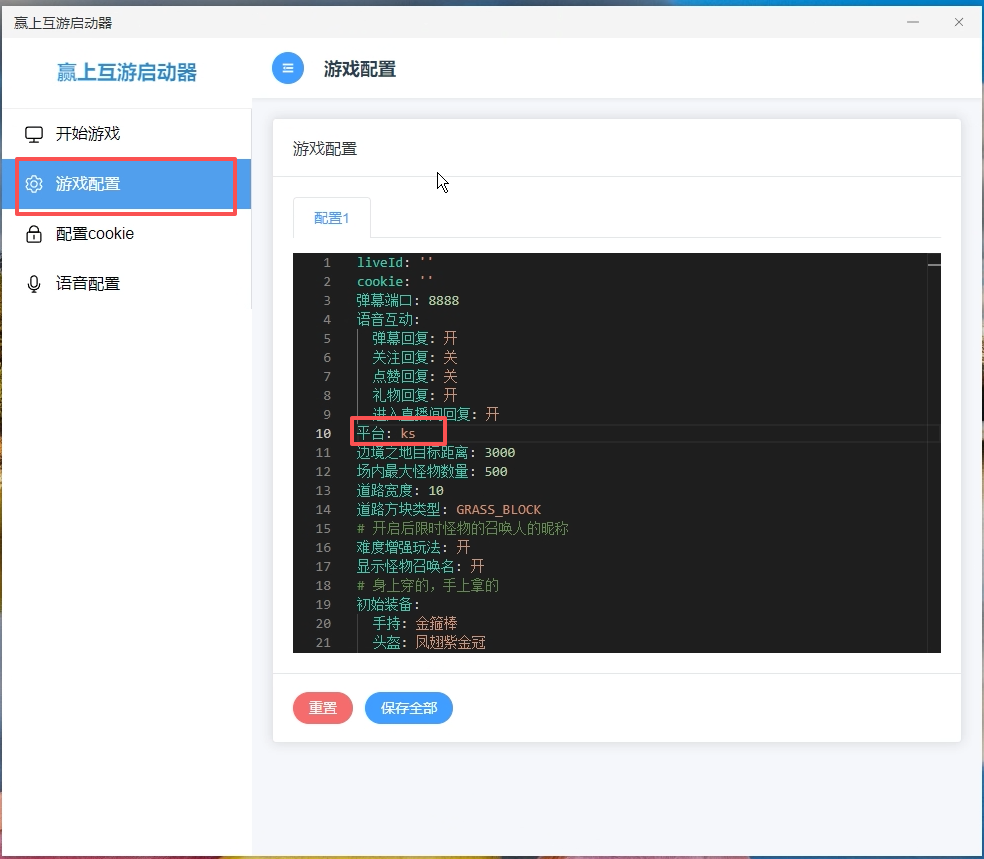Screen dimensions: 984x859
Task: Toggle sidebar with blue hamburger menu button
Action: point(288,68)
